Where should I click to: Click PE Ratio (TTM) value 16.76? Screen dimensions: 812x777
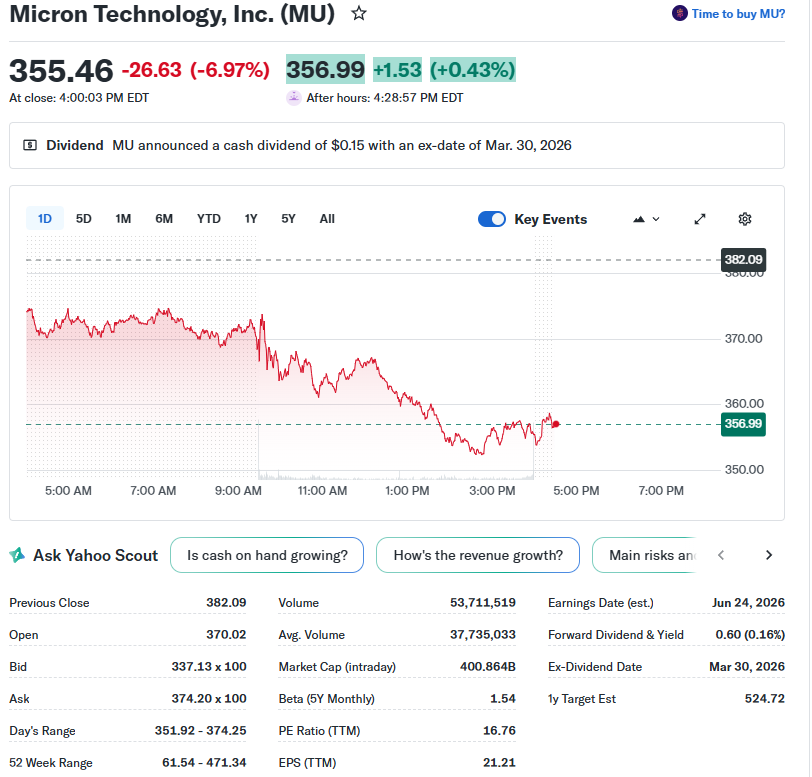(499, 730)
